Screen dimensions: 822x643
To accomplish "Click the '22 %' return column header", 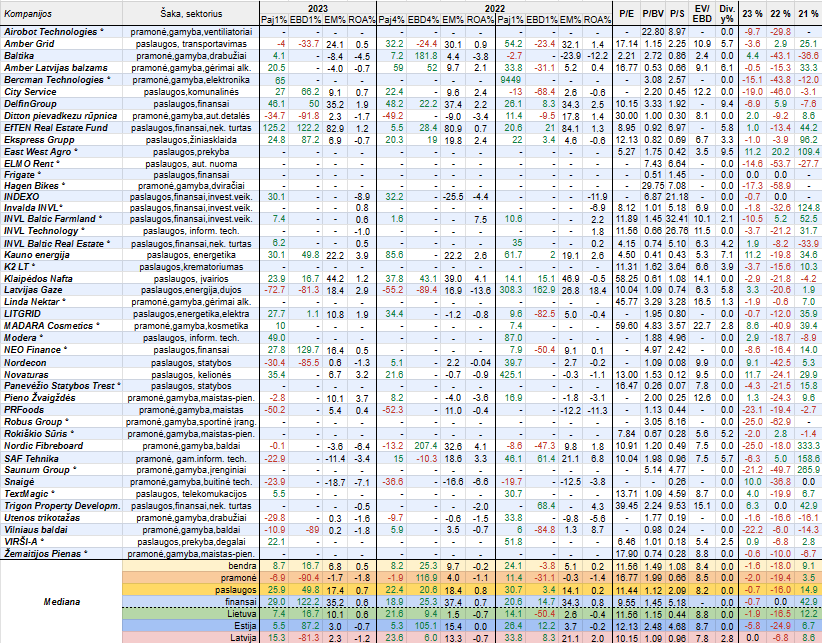I will (780, 14).
